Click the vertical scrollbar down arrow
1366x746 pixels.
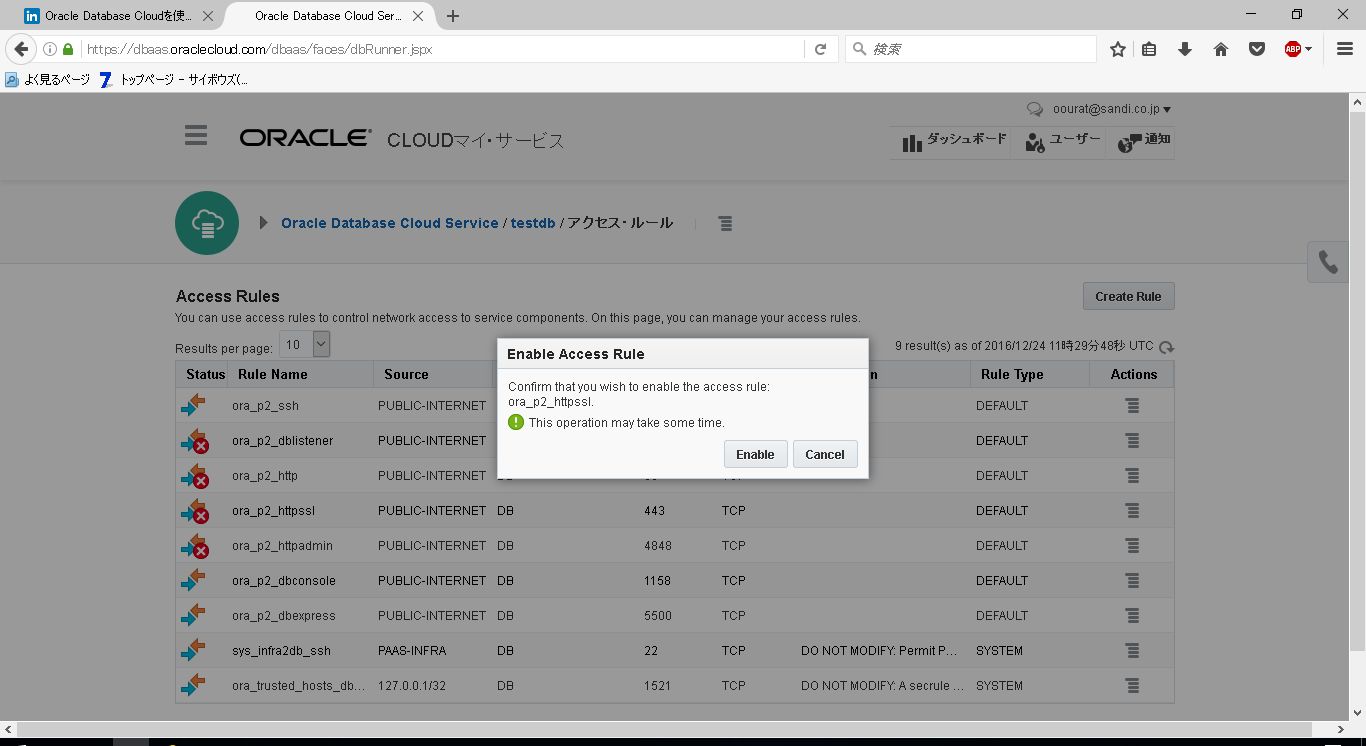coord(1358,713)
